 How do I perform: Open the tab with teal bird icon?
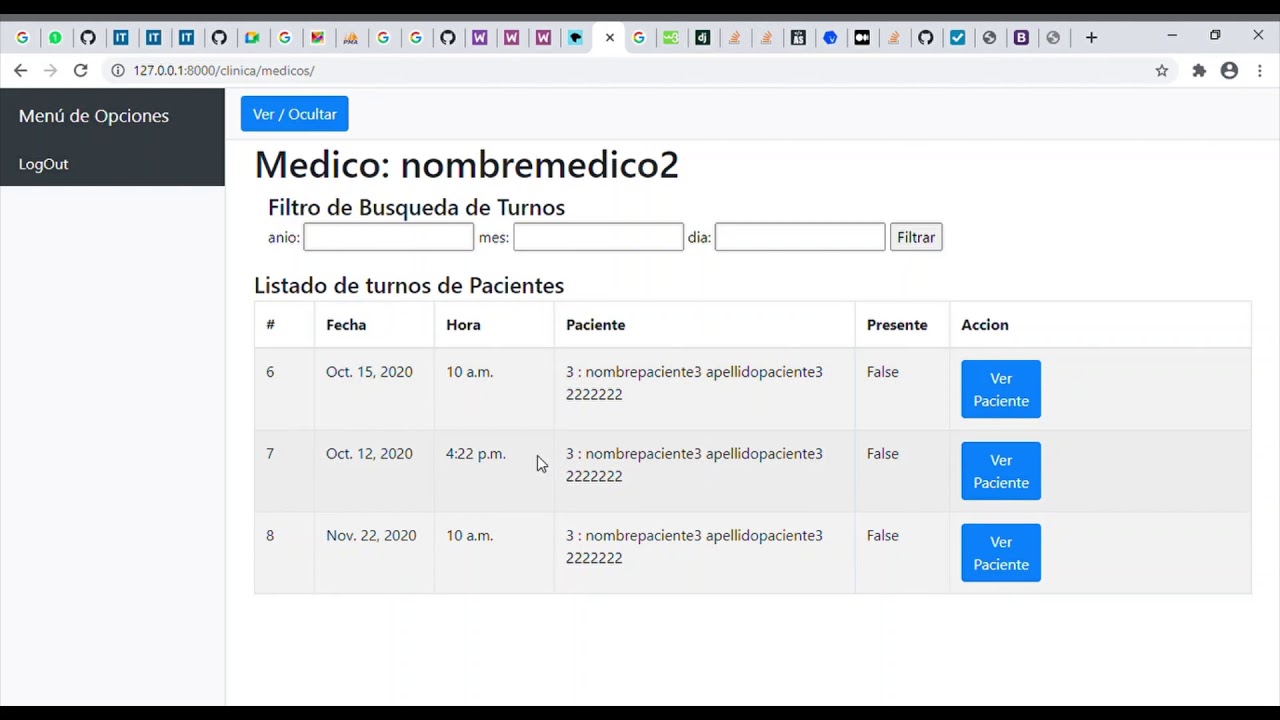coord(575,38)
